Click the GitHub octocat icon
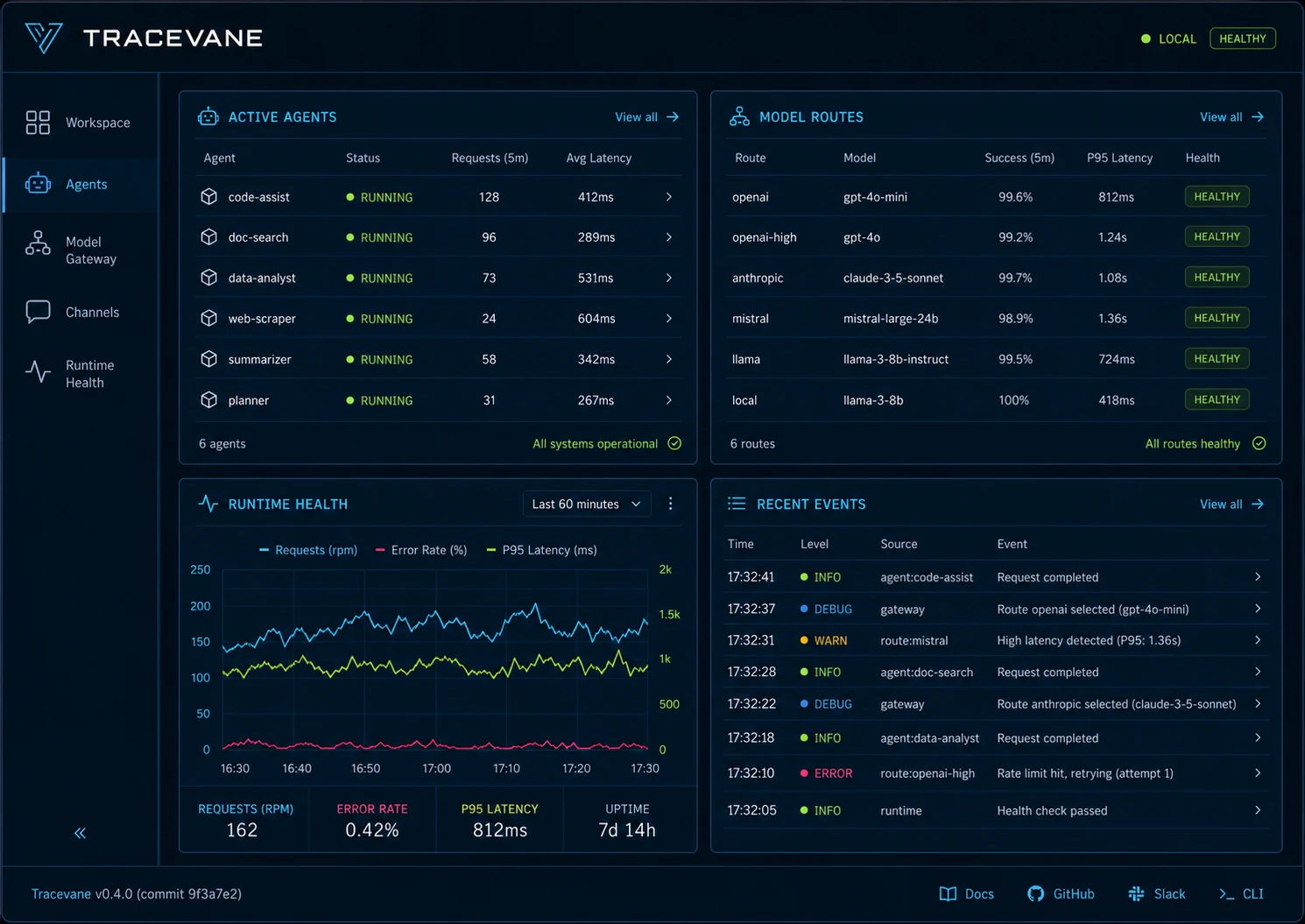This screenshot has height=924, width=1305. tap(1035, 894)
